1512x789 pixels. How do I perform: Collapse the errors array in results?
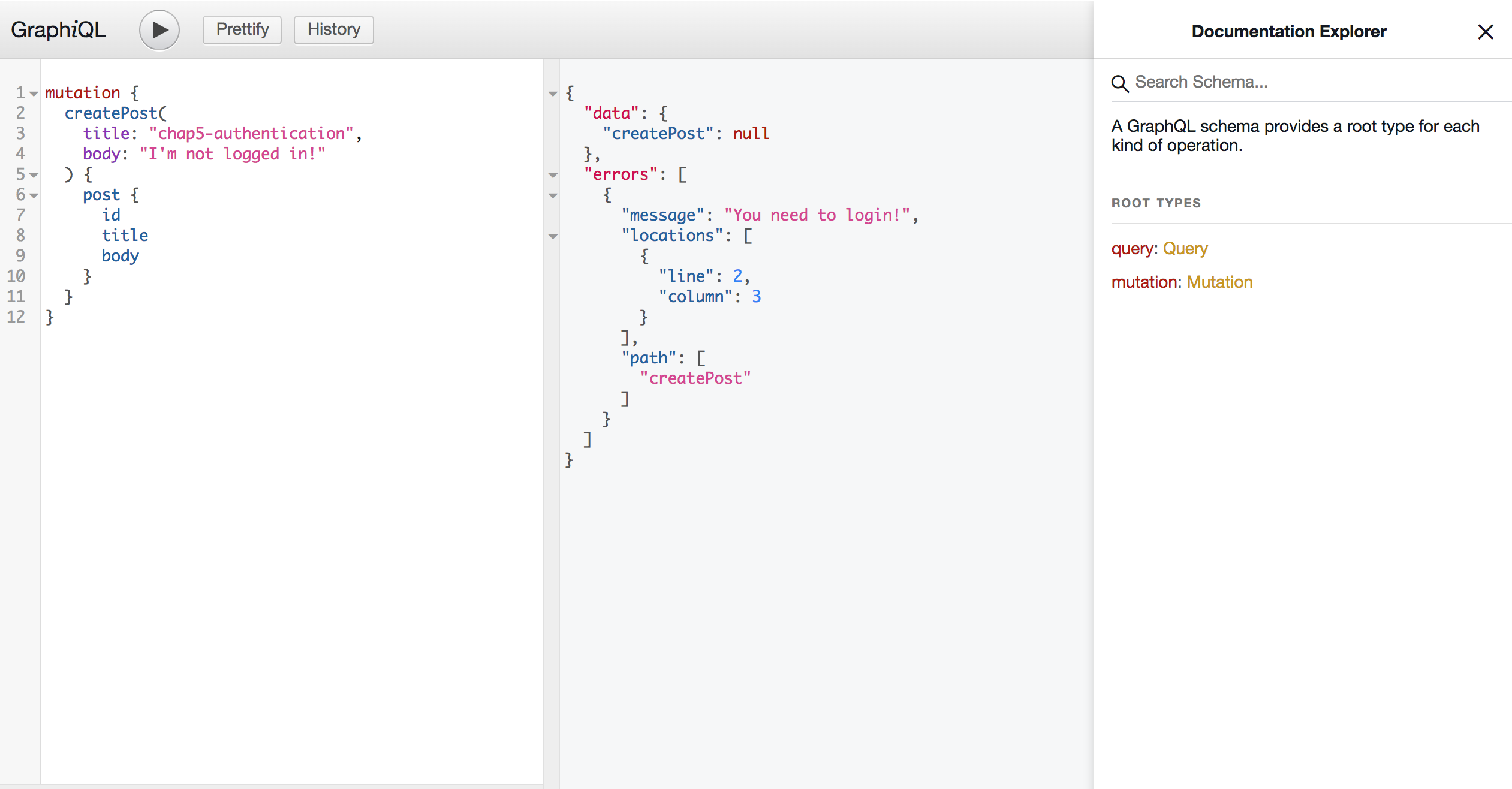pos(553,175)
